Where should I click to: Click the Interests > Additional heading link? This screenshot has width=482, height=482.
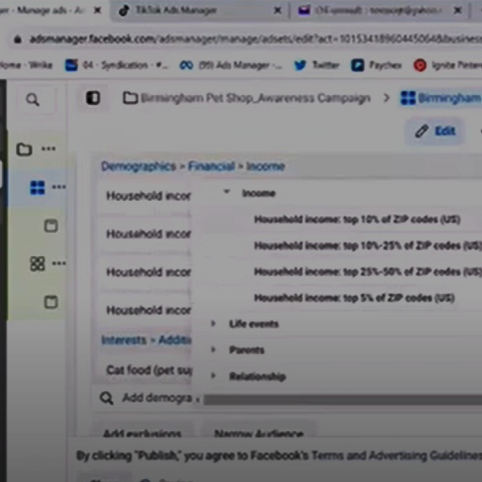(x=146, y=340)
